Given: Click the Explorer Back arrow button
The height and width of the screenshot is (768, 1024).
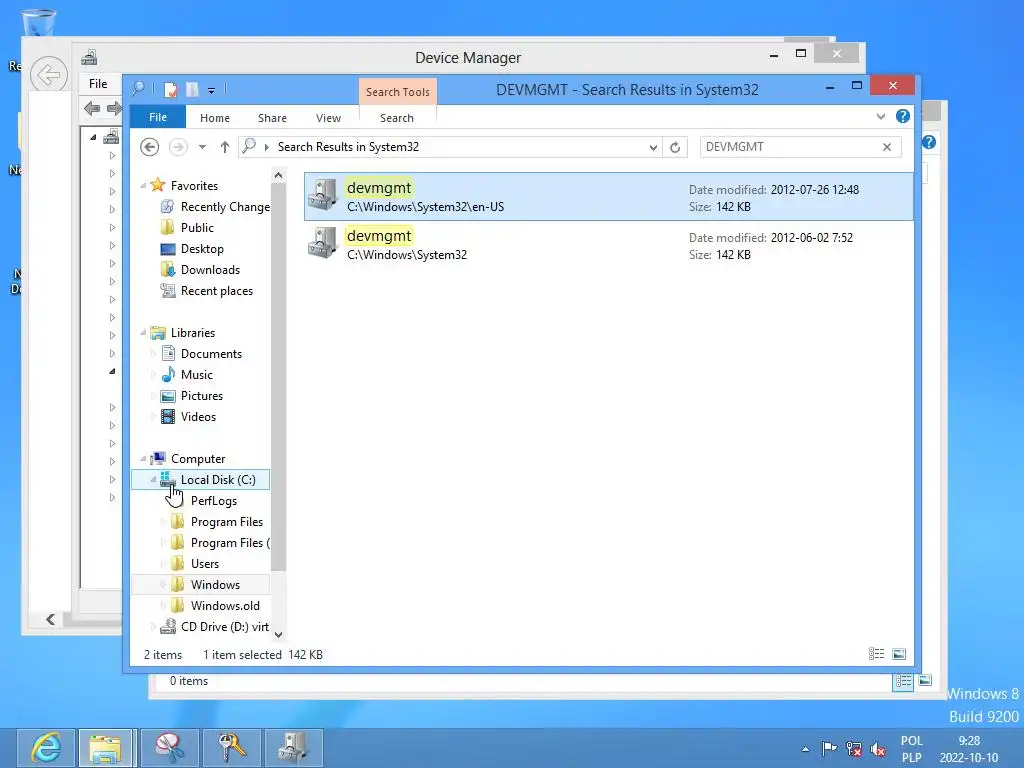Looking at the screenshot, I should click(x=150, y=147).
